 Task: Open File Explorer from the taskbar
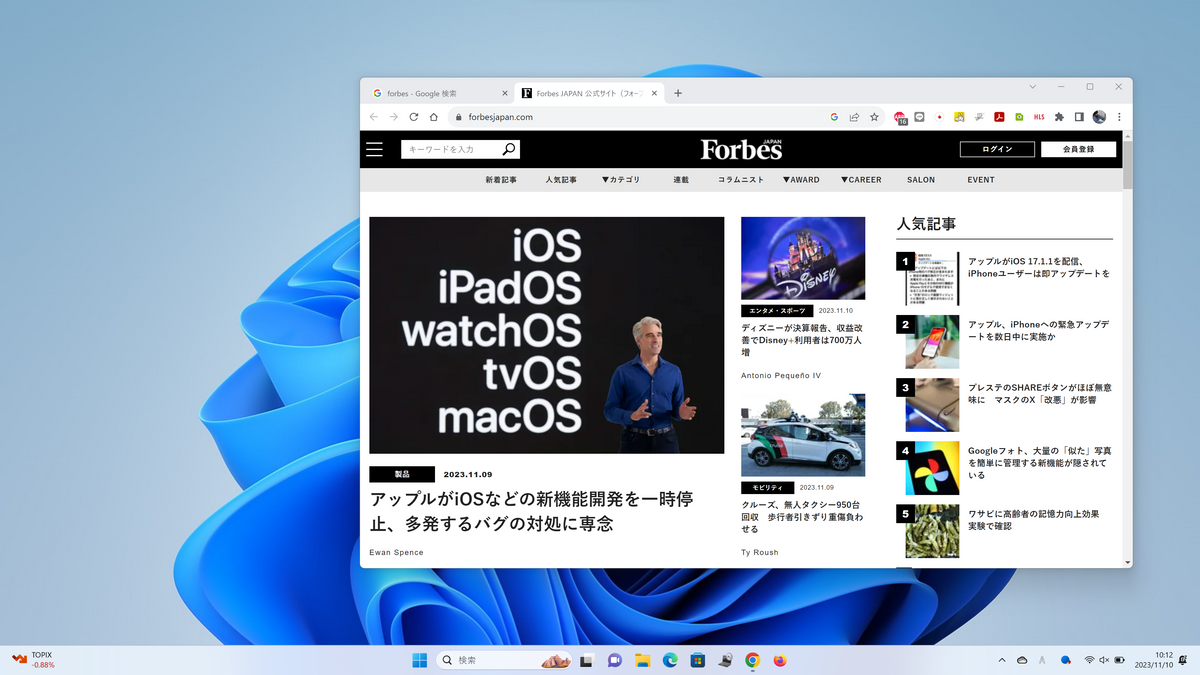[x=642, y=660]
